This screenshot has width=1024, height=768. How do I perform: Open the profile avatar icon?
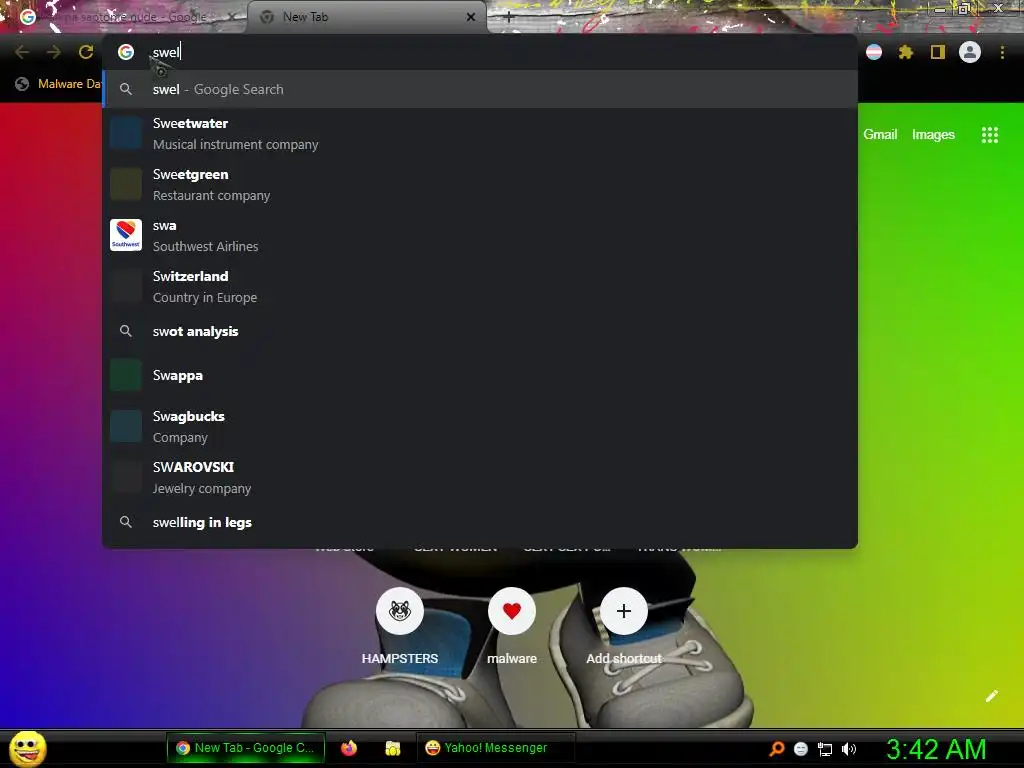[969, 52]
